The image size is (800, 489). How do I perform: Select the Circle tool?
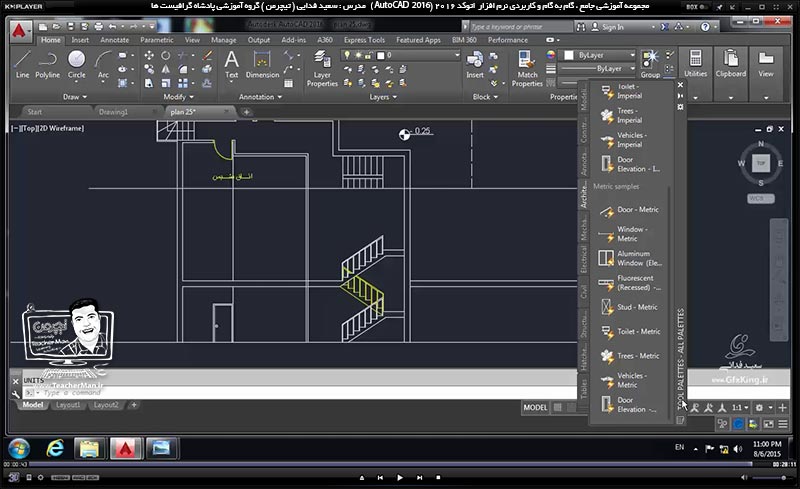77,64
